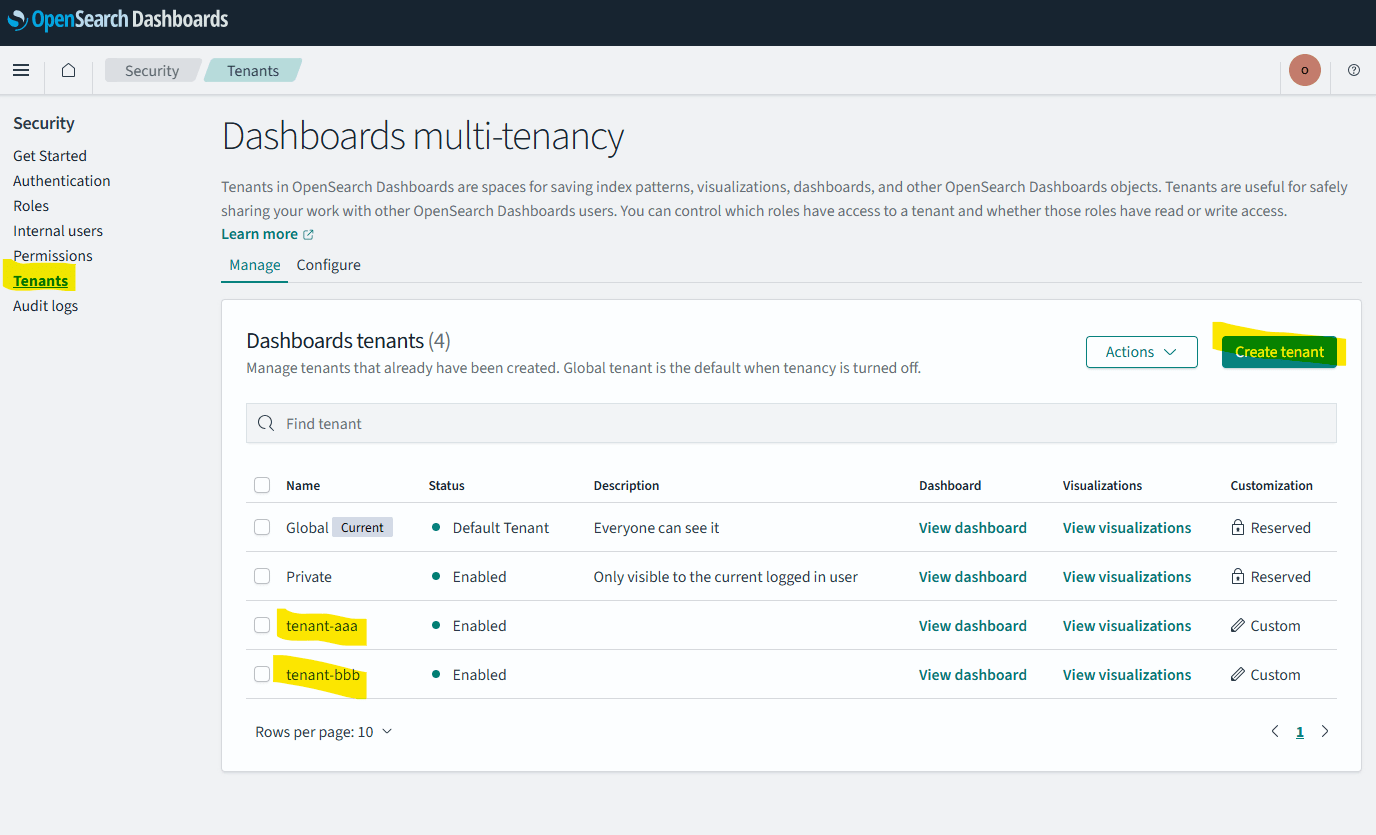Check the tenant-bbb checkbox
This screenshot has width=1376, height=835.
click(x=262, y=674)
